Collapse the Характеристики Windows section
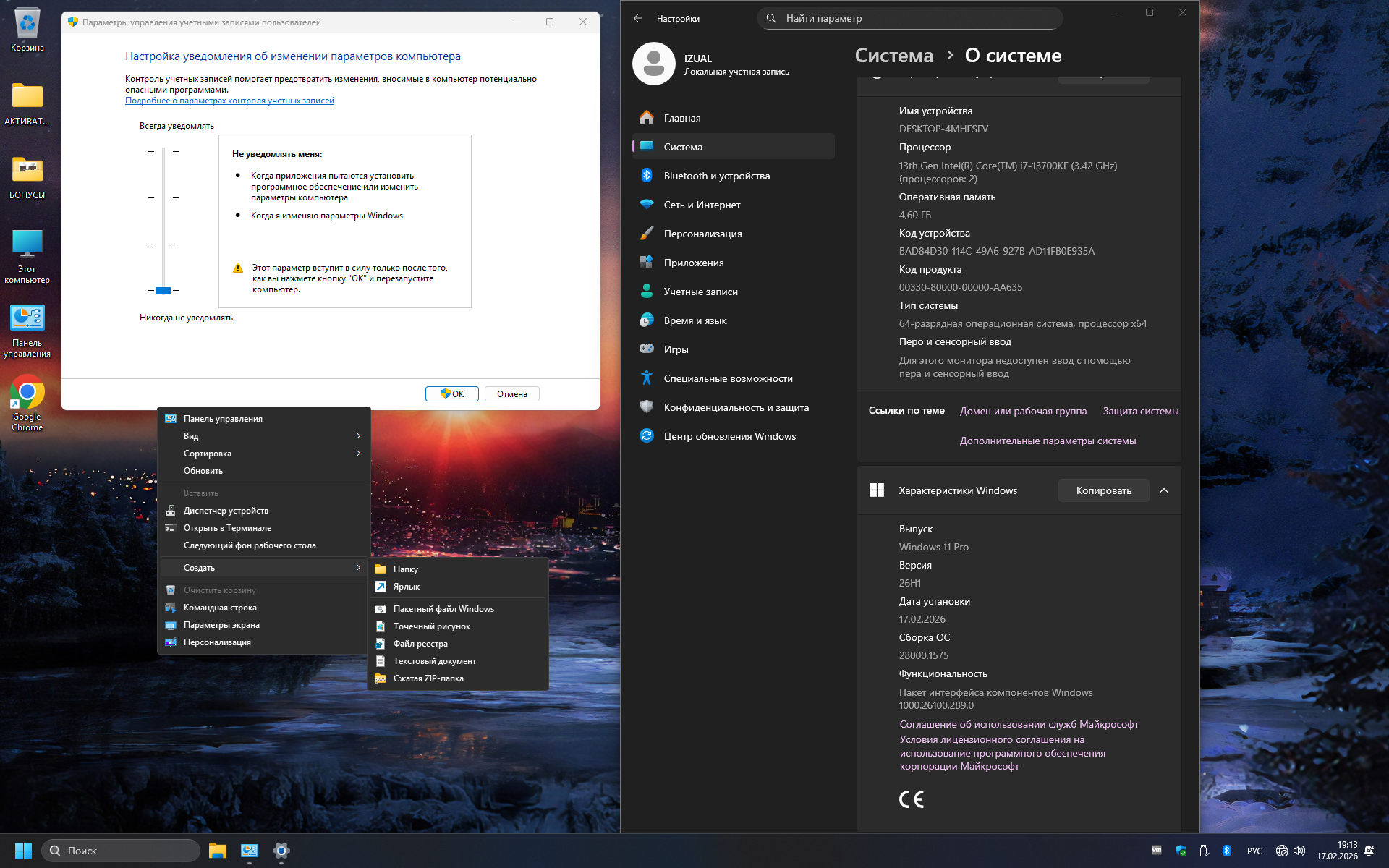Image resolution: width=1389 pixels, height=868 pixels. 1164,490
